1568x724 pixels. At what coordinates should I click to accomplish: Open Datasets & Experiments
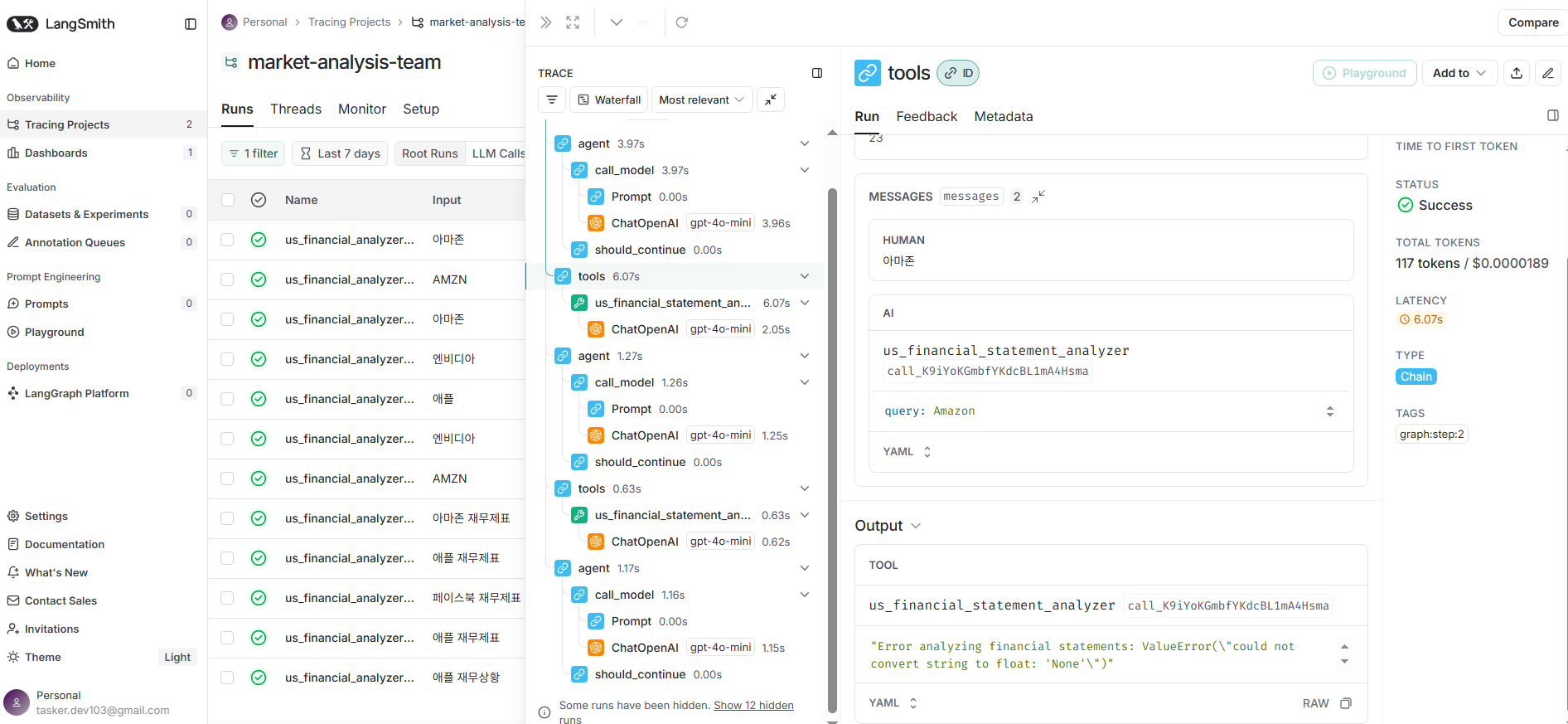86,214
